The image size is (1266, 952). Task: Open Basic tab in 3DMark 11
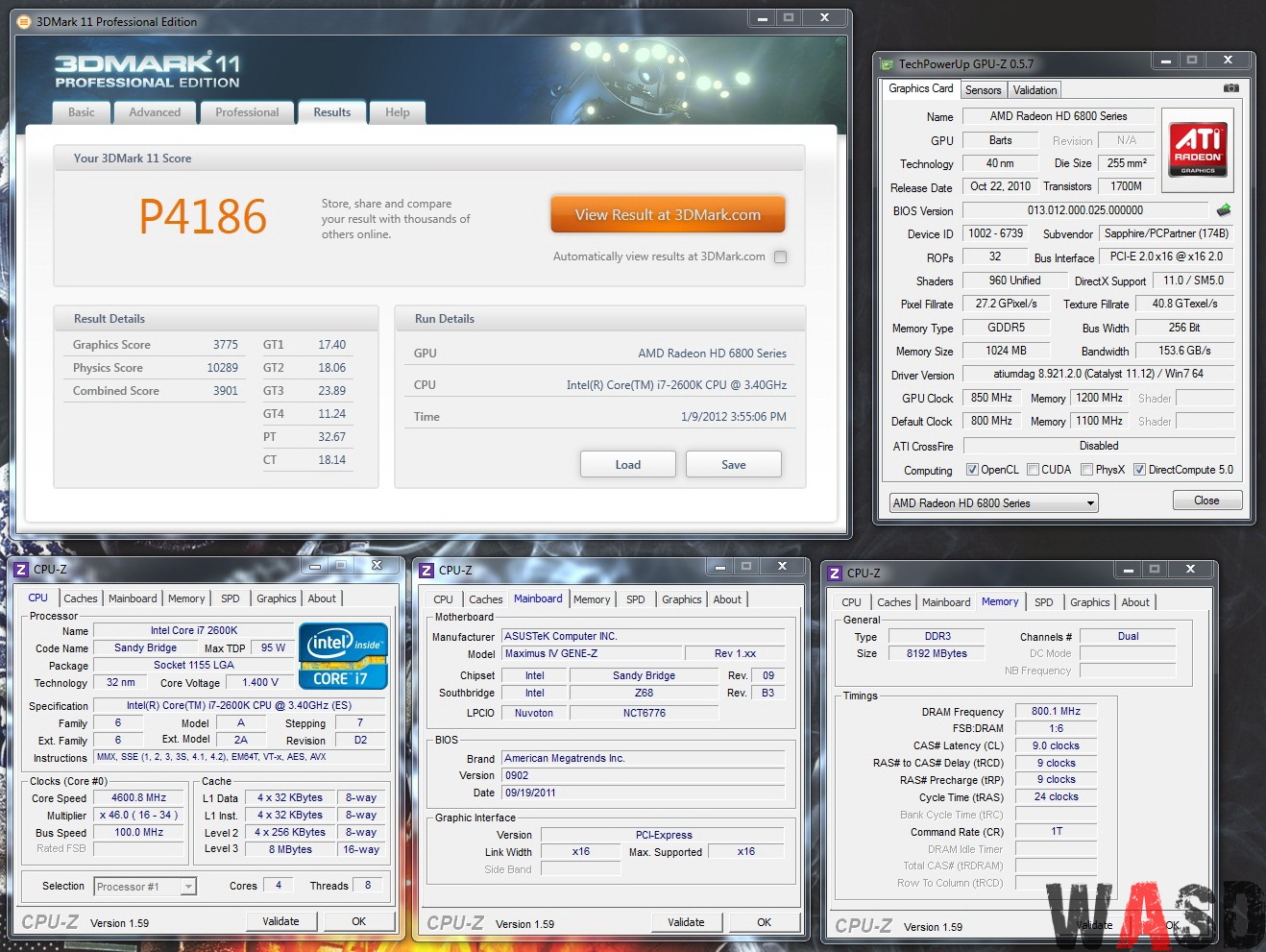pos(82,112)
